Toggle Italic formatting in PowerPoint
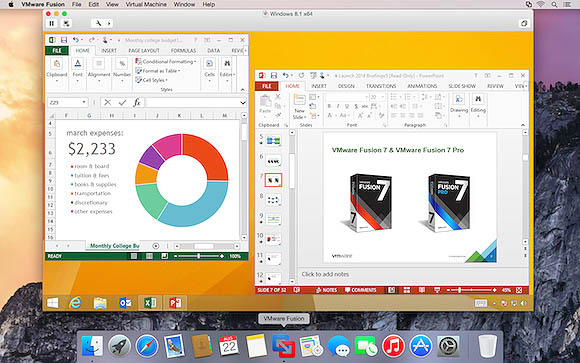Screen dimensions: 580x363 coord(338,106)
